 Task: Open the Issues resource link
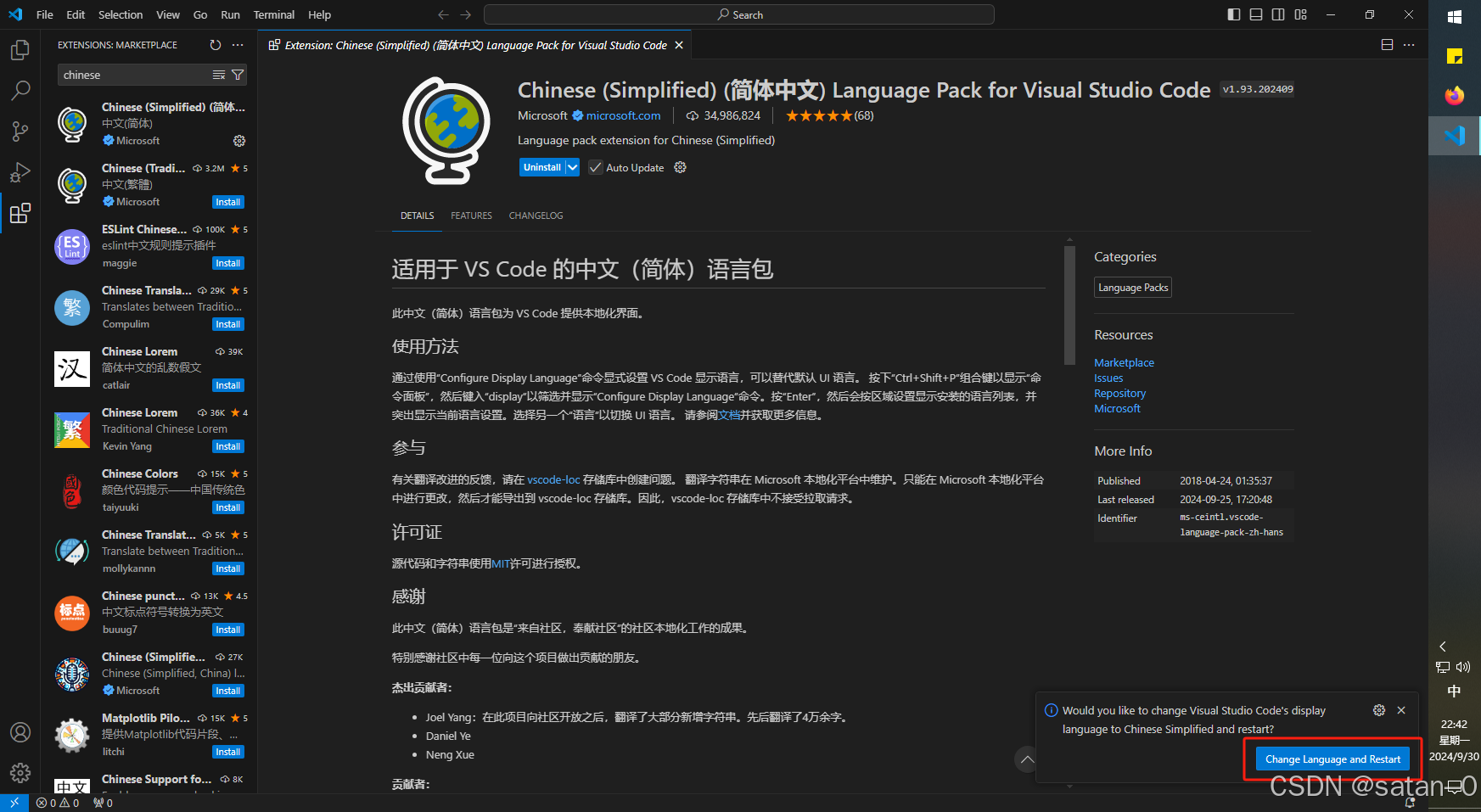[1108, 378]
